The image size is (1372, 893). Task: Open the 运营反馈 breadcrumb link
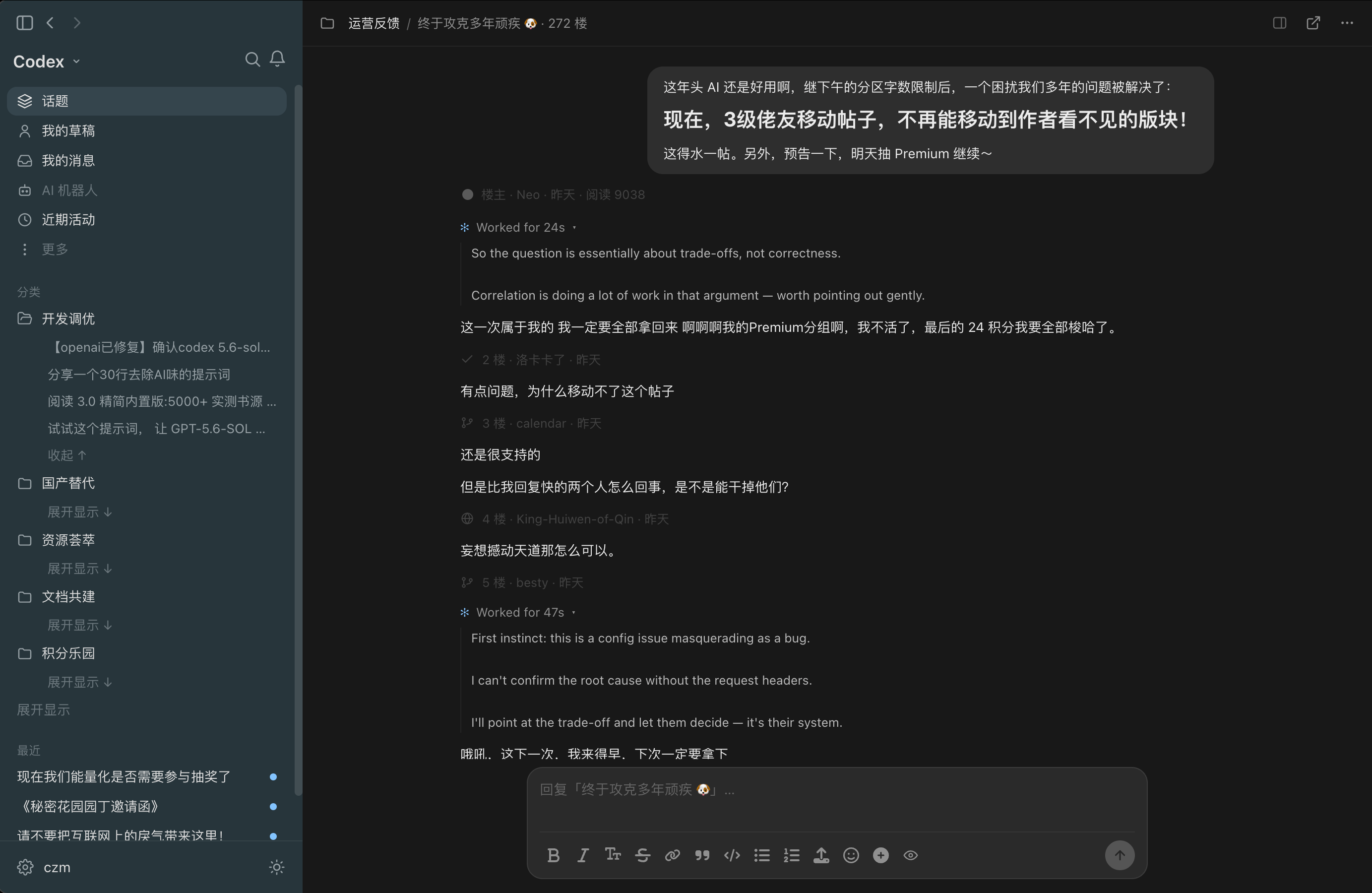[x=374, y=23]
